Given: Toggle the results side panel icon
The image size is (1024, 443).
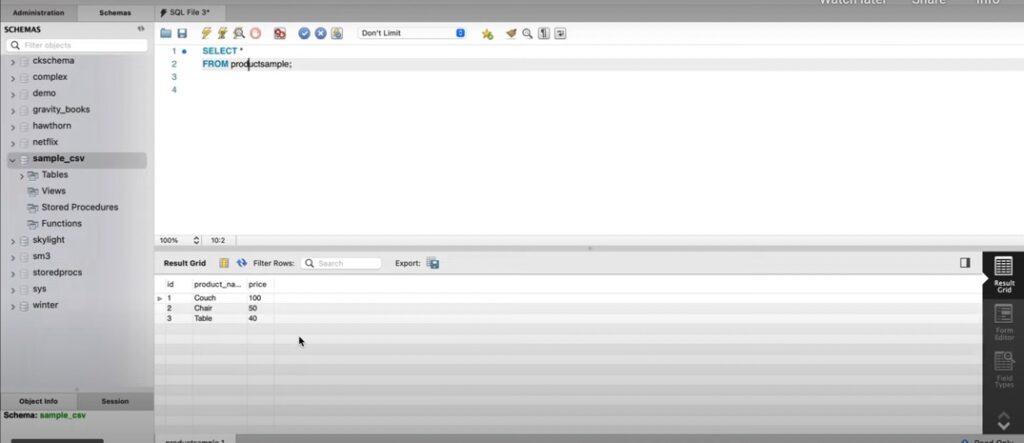Looking at the screenshot, I should coord(965,263).
